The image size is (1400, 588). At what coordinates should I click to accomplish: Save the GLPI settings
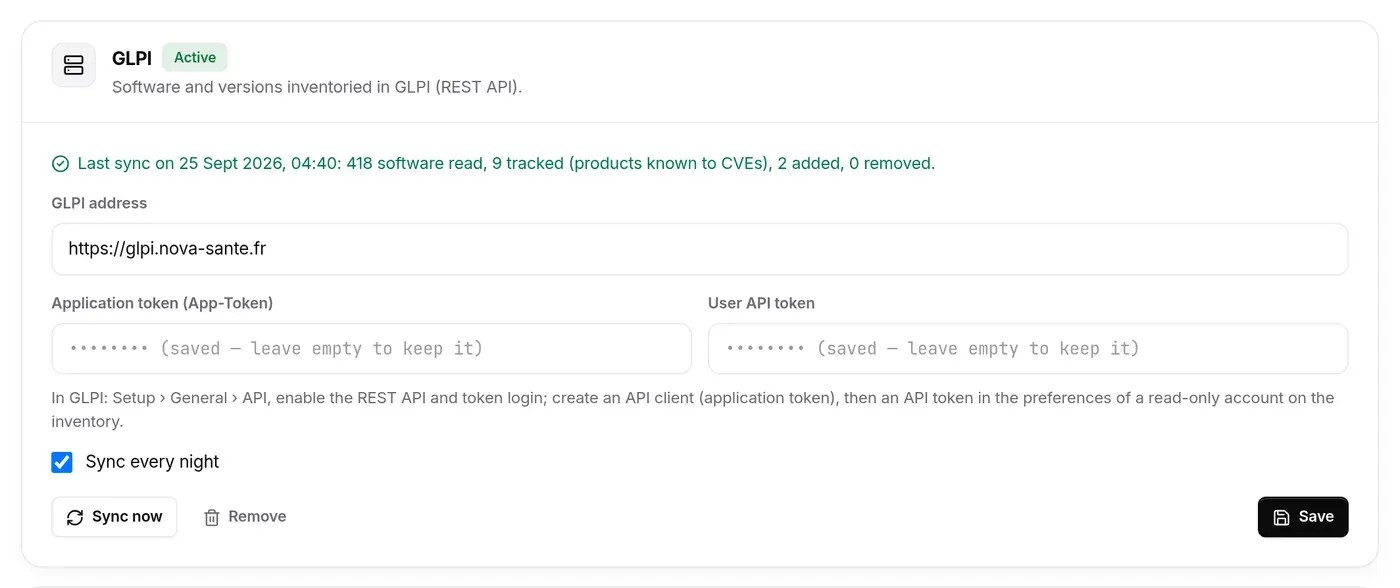[1303, 517]
